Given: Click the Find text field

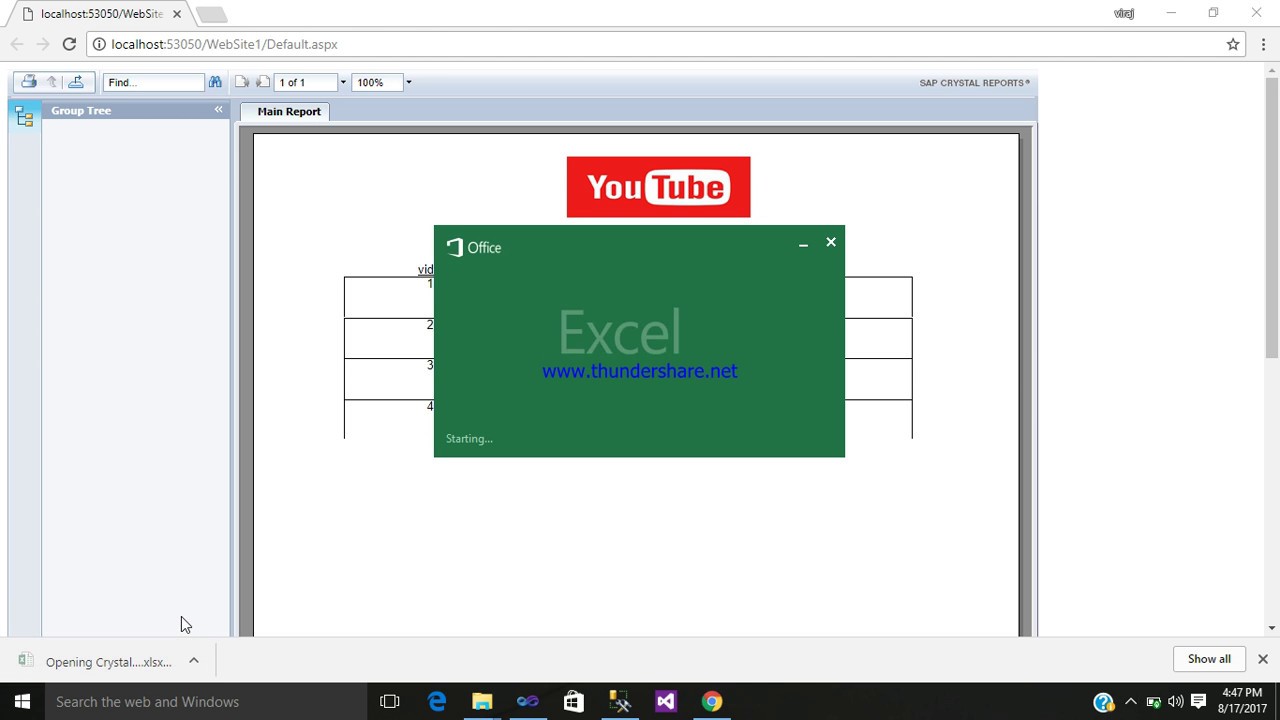Looking at the screenshot, I should coord(154,82).
